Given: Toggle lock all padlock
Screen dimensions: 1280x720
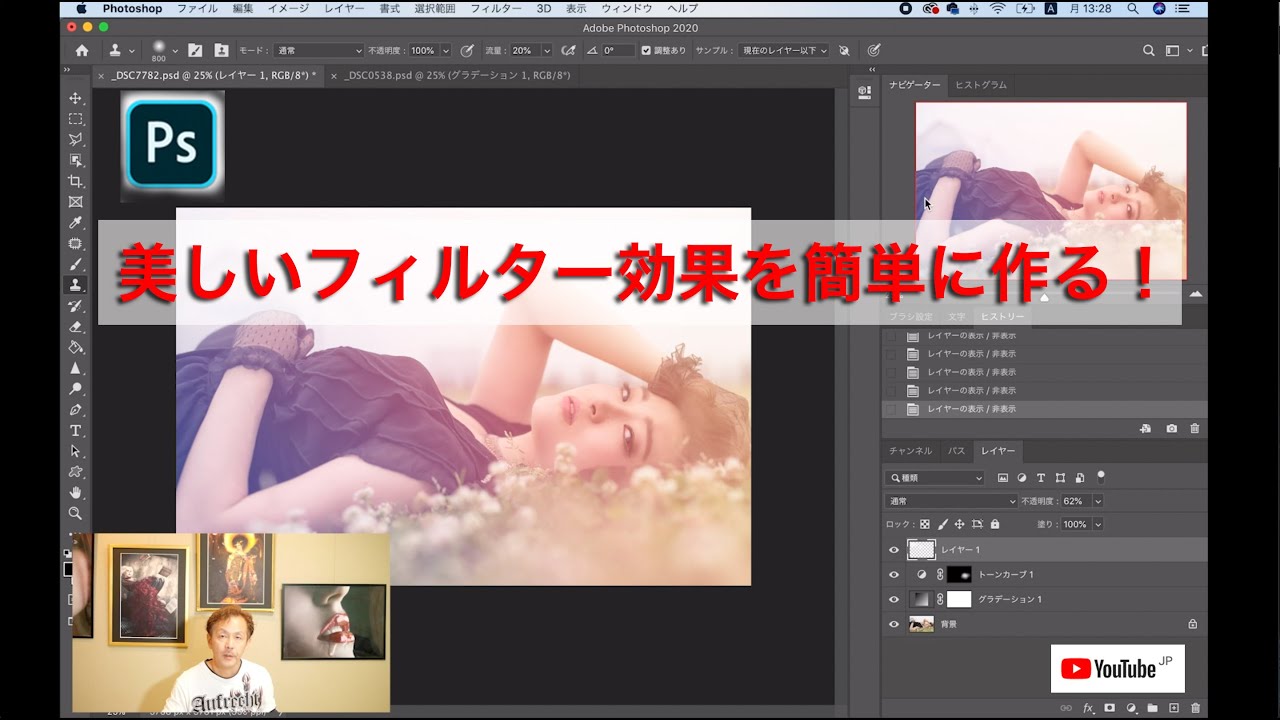Looking at the screenshot, I should pos(994,524).
